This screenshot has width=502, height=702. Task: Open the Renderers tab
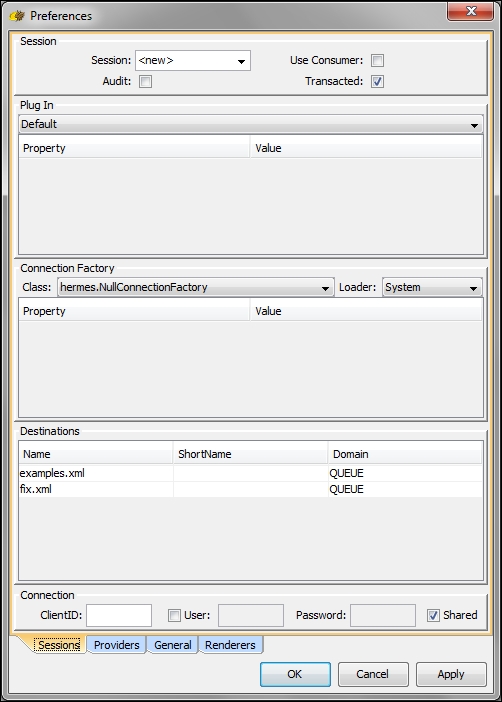[x=230, y=645]
